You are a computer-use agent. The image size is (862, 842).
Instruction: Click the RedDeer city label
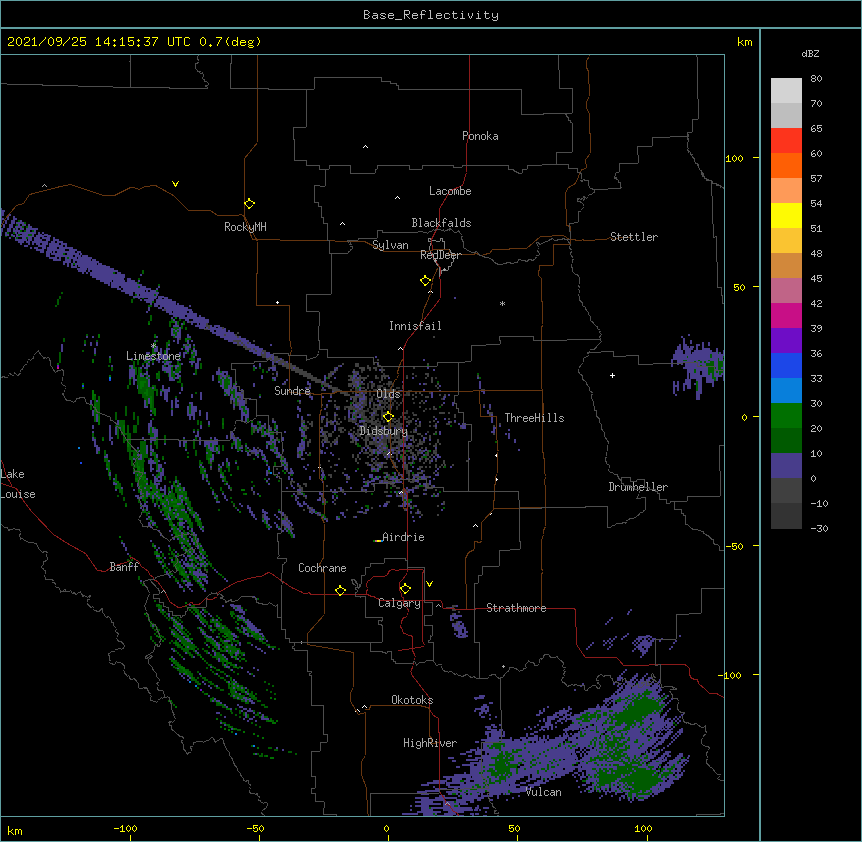click(440, 255)
